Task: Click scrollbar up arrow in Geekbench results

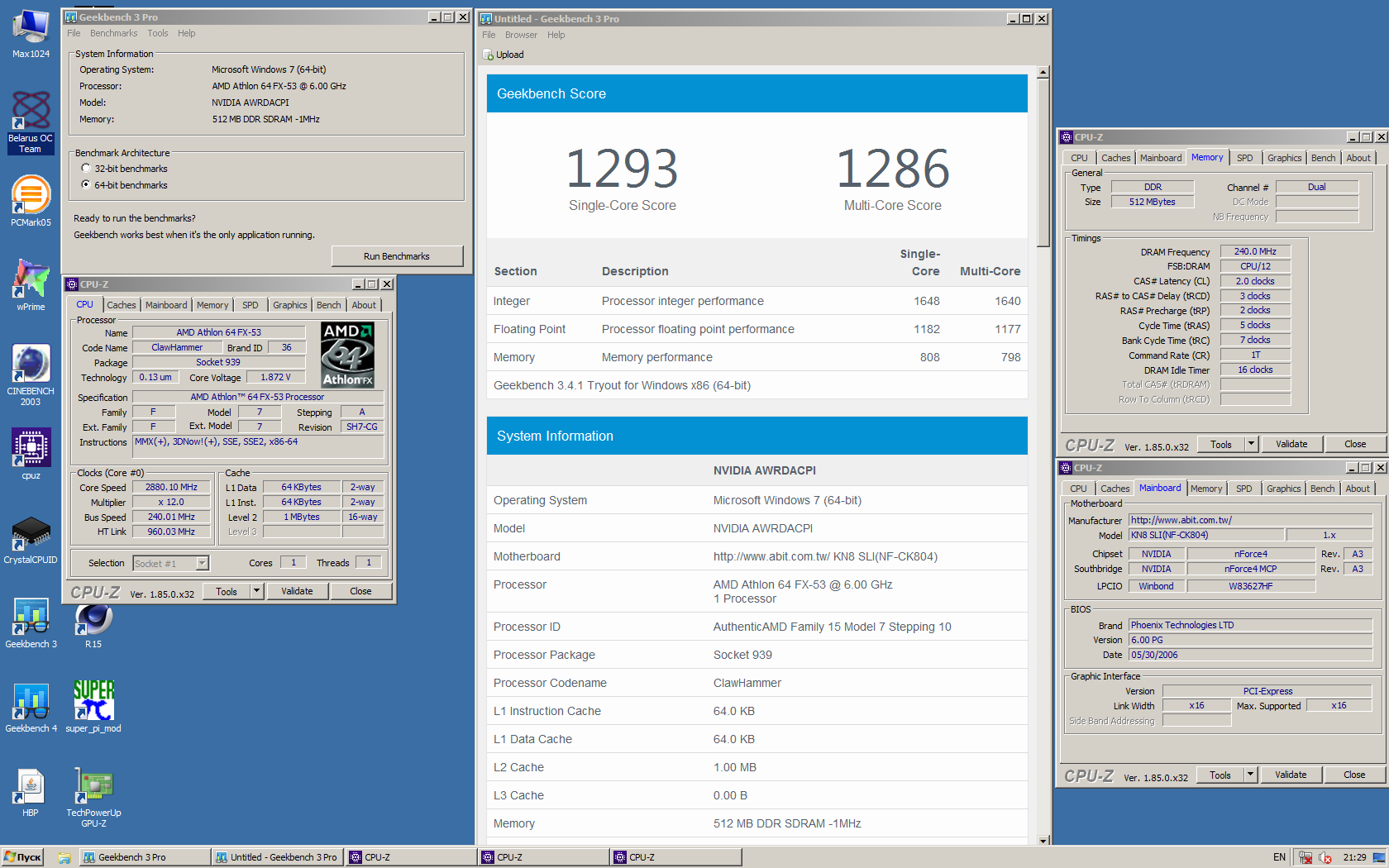Action: coord(1043,72)
